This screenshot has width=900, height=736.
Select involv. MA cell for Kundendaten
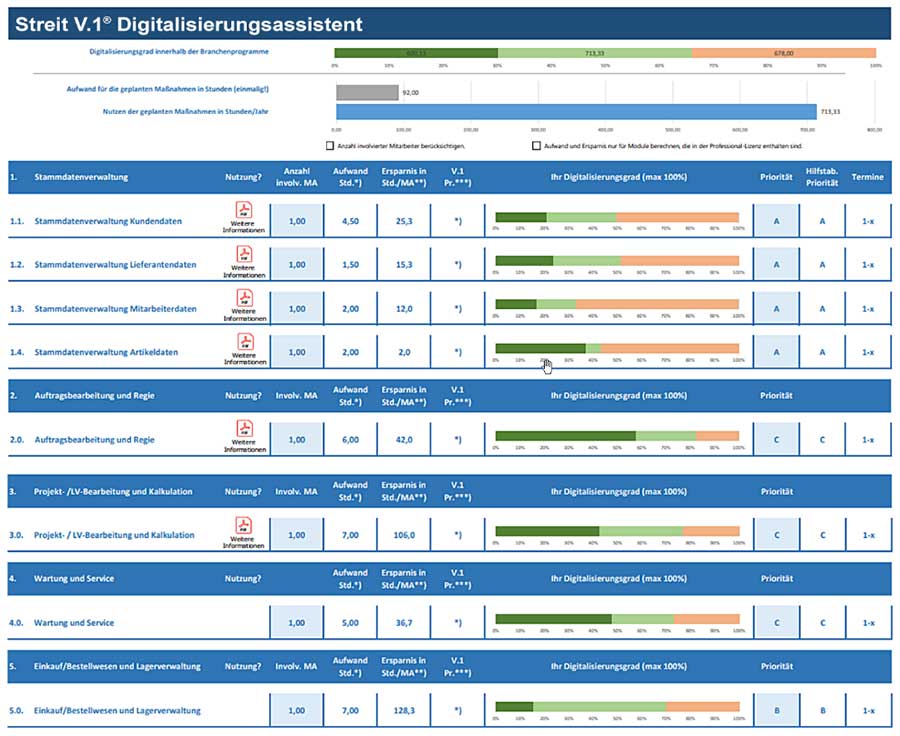click(x=297, y=220)
